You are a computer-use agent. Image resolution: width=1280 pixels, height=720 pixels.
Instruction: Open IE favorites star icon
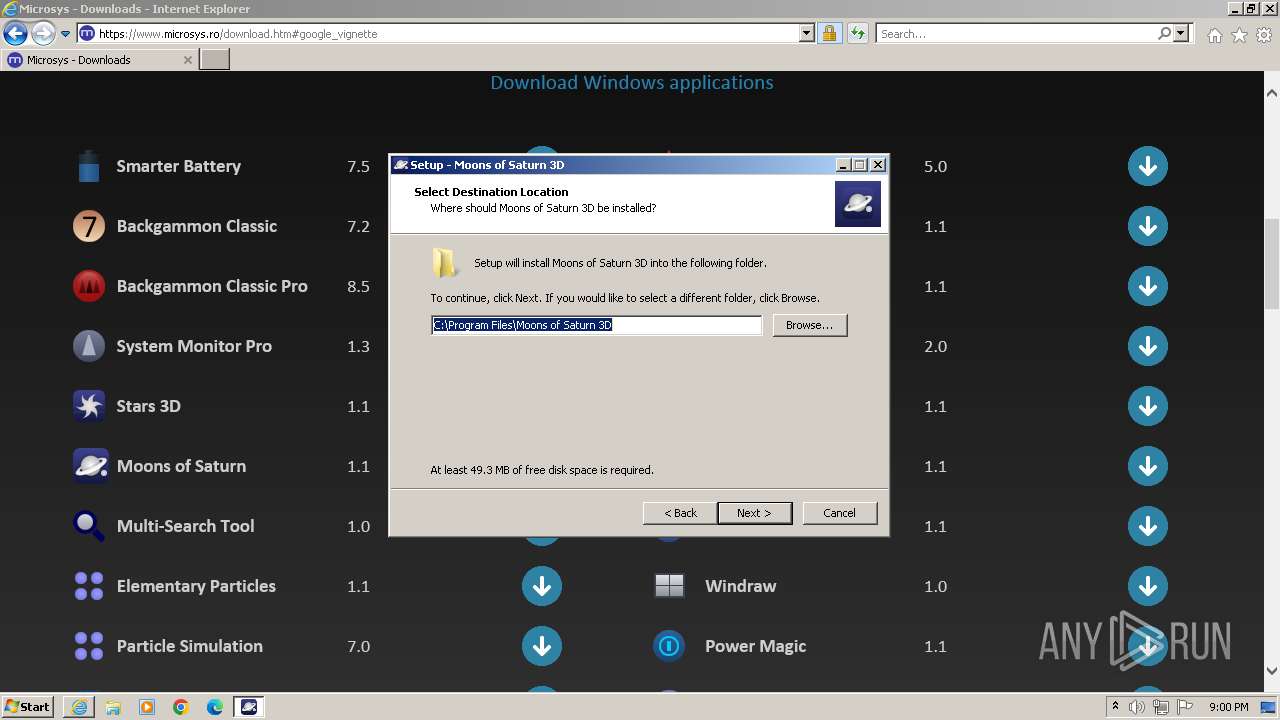coord(1239,35)
